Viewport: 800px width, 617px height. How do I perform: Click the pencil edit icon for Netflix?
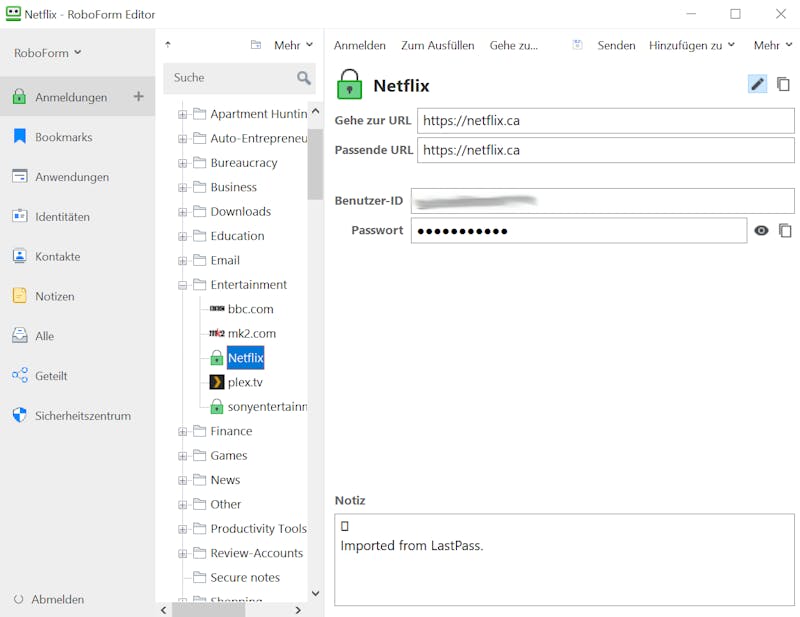tap(757, 84)
